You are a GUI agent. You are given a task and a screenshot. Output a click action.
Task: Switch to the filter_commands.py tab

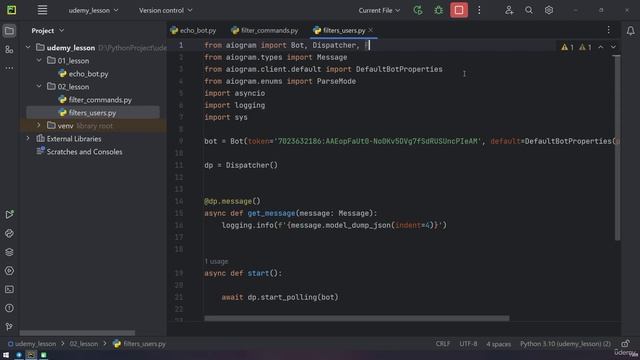point(264,31)
